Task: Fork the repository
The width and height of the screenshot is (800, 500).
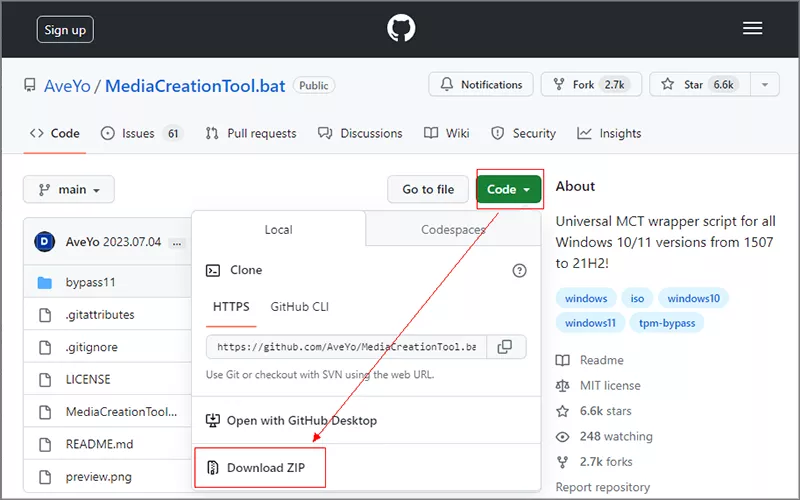Action: [x=591, y=85]
